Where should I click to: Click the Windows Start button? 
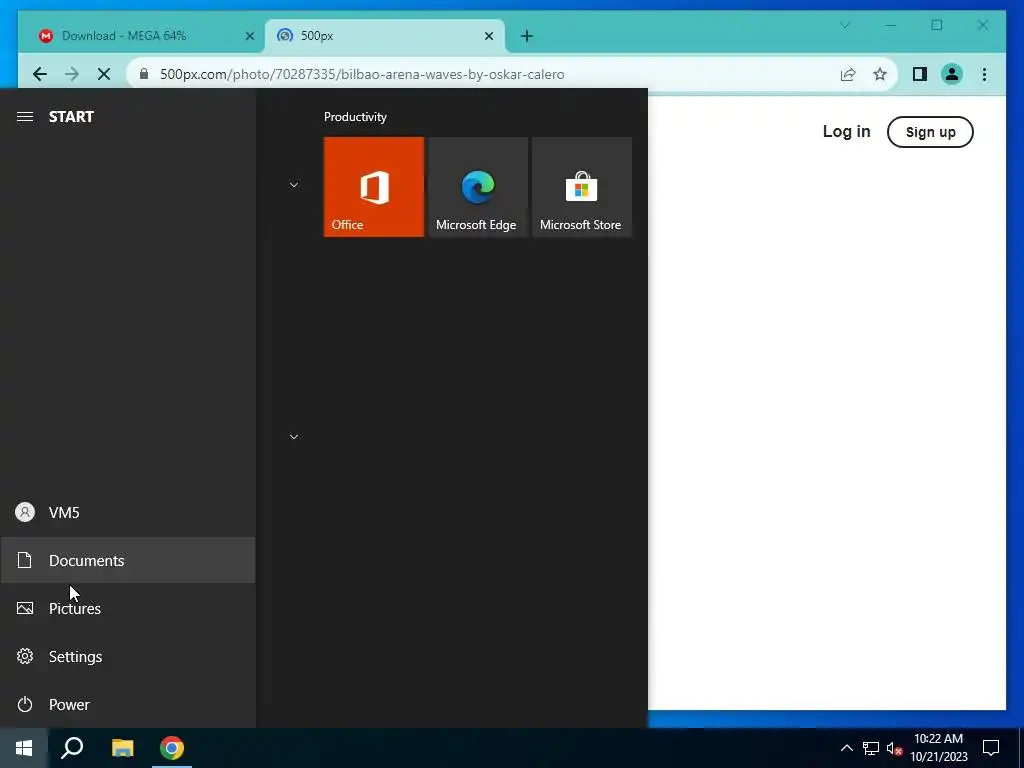coord(24,748)
